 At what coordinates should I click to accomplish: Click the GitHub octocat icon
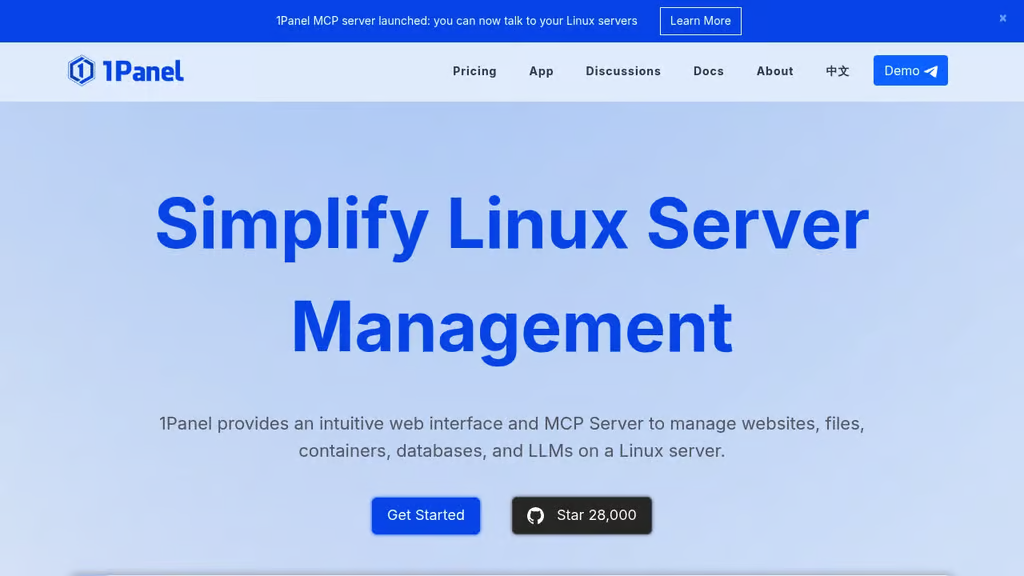(x=536, y=515)
